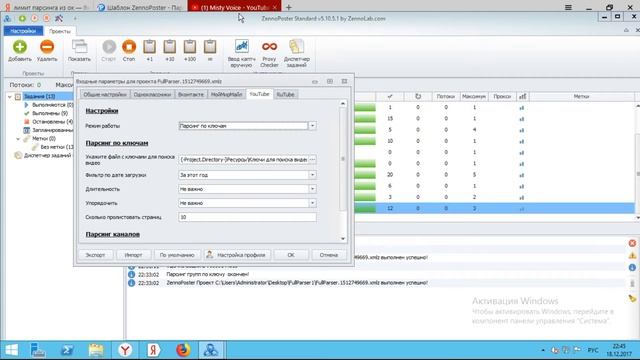The image size is (640, 360).
Task: Click the Экспорт button
Action: pyautogui.click(x=95, y=255)
